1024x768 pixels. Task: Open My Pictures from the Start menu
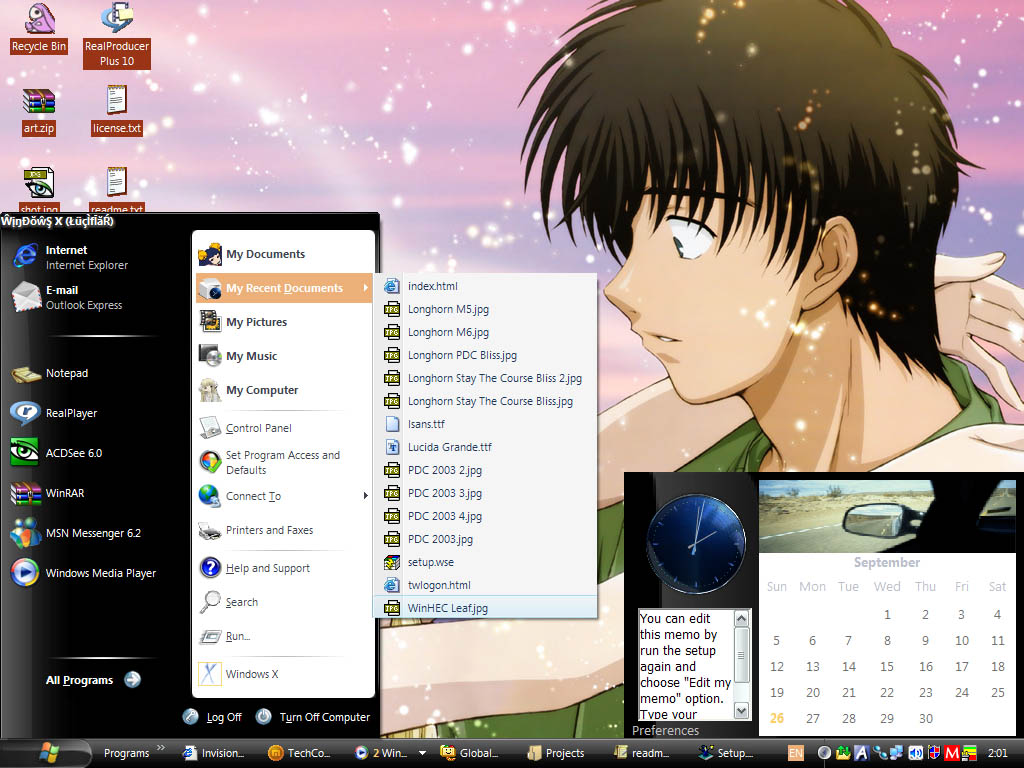[x=283, y=322]
